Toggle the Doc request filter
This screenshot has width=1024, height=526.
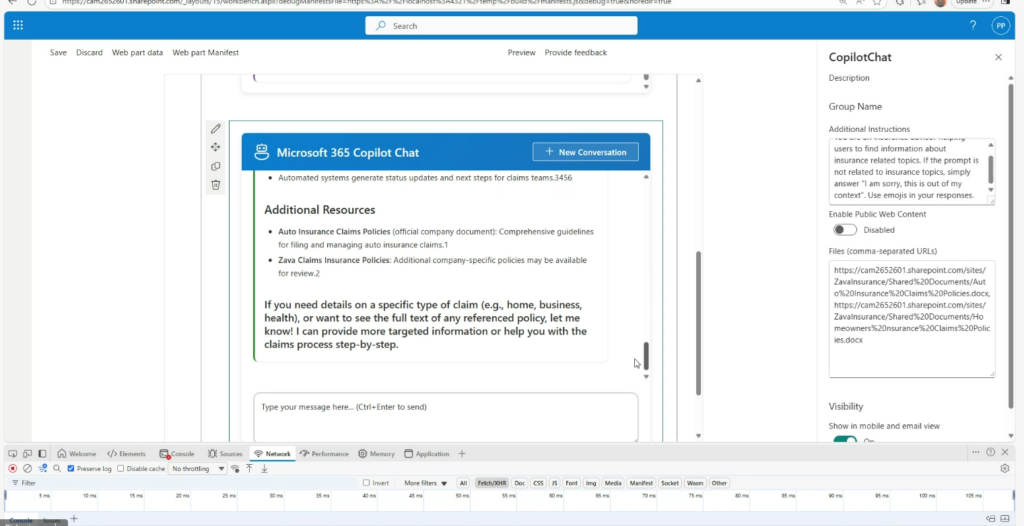click(x=519, y=483)
